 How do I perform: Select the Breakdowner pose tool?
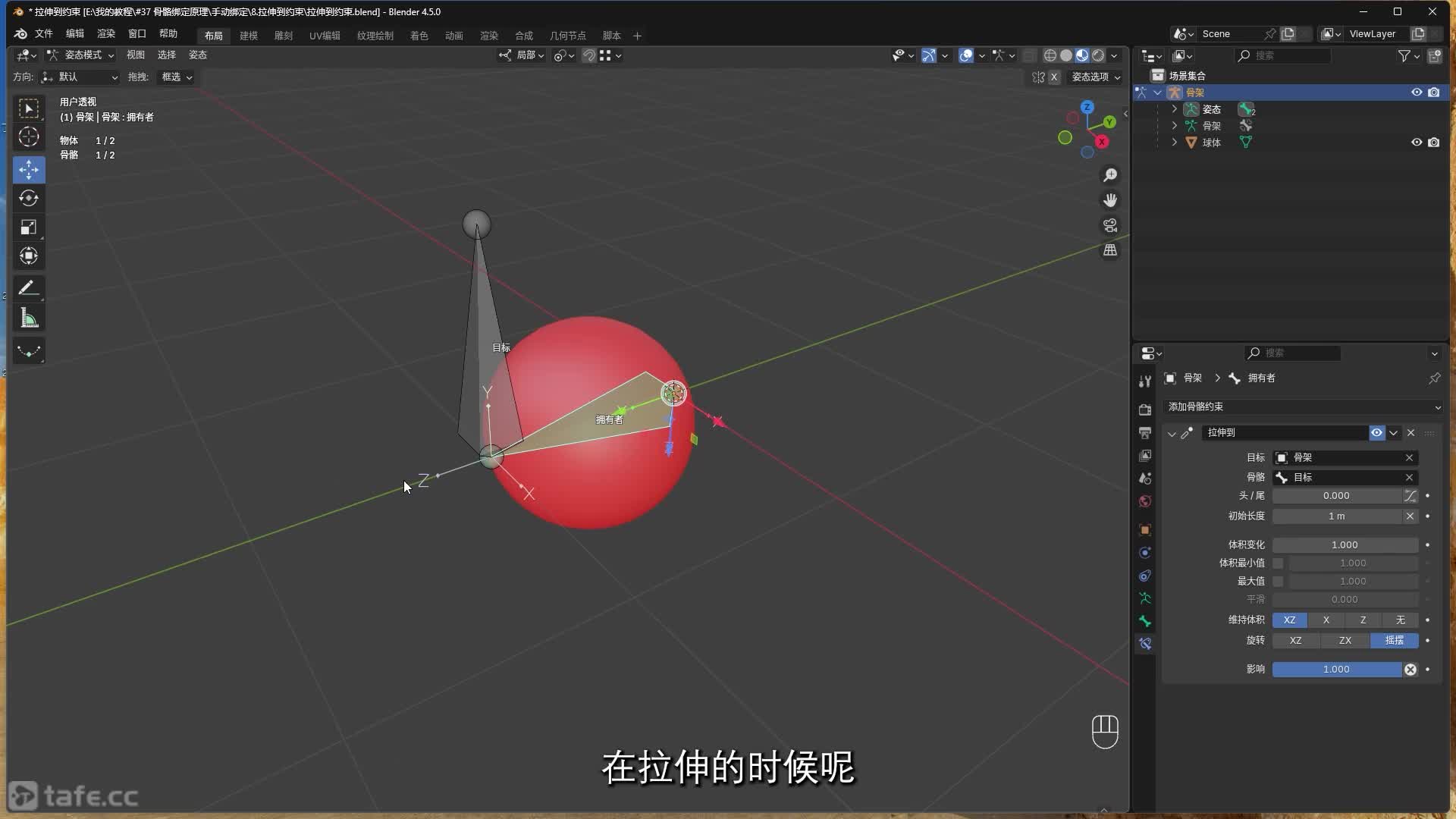29,351
